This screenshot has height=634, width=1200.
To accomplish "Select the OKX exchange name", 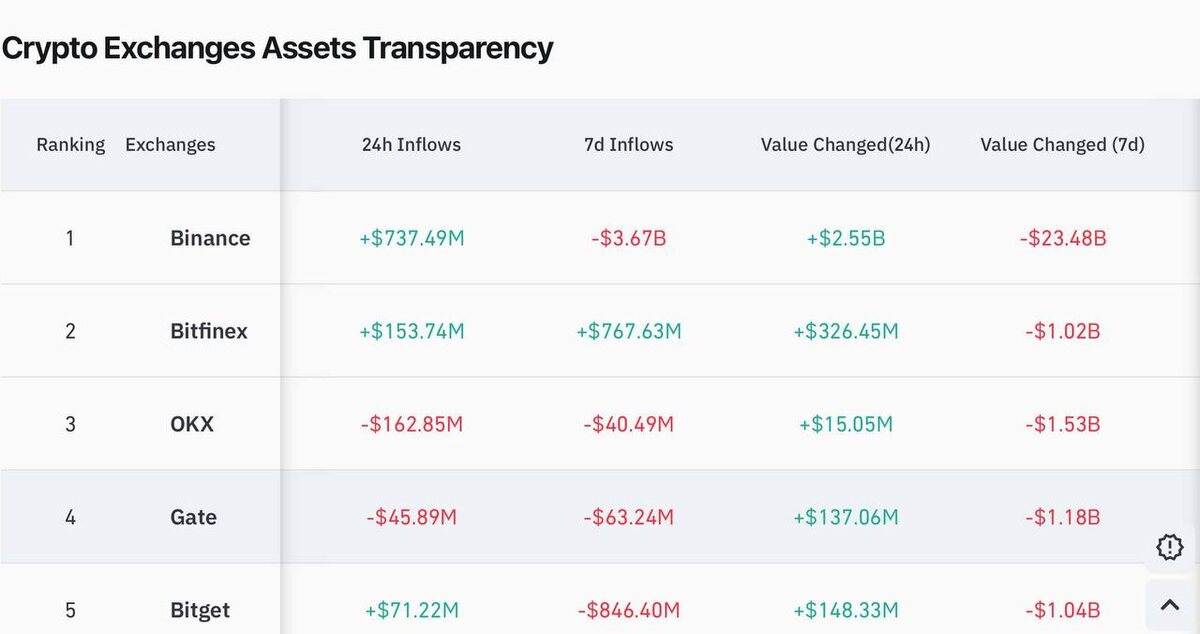I will tap(192, 424).
